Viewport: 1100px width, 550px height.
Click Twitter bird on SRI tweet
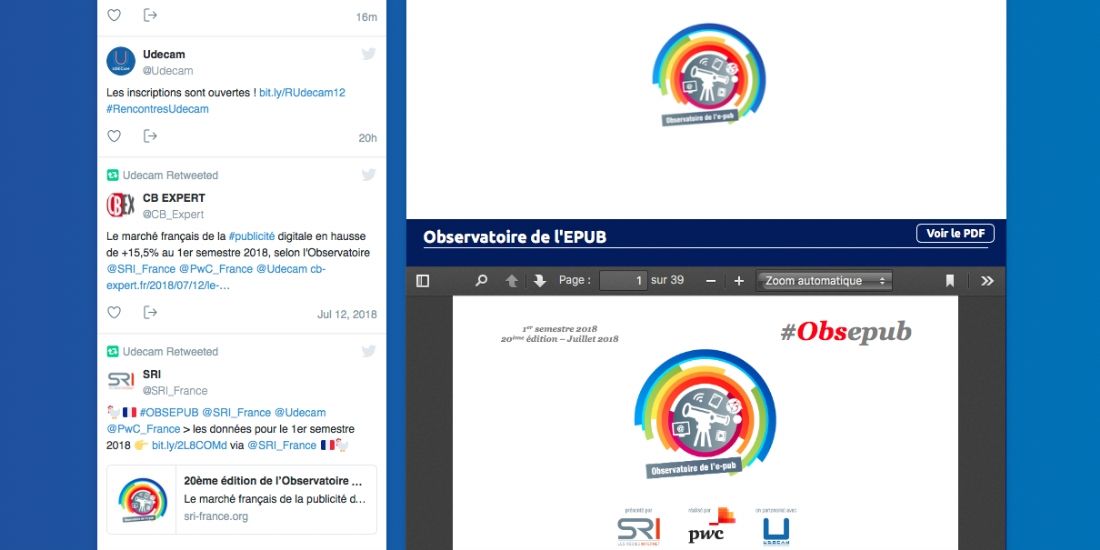tap(368, 351)
